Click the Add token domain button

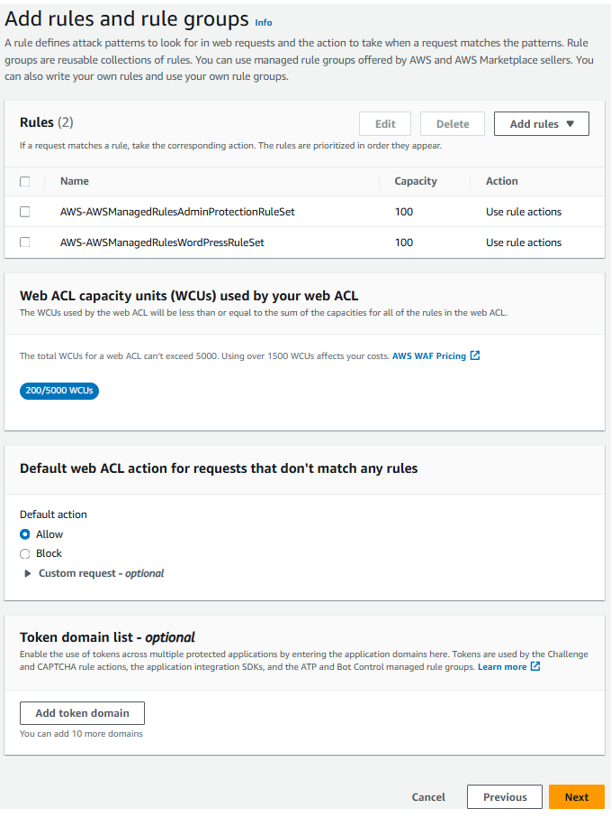(x=82, y=713)
